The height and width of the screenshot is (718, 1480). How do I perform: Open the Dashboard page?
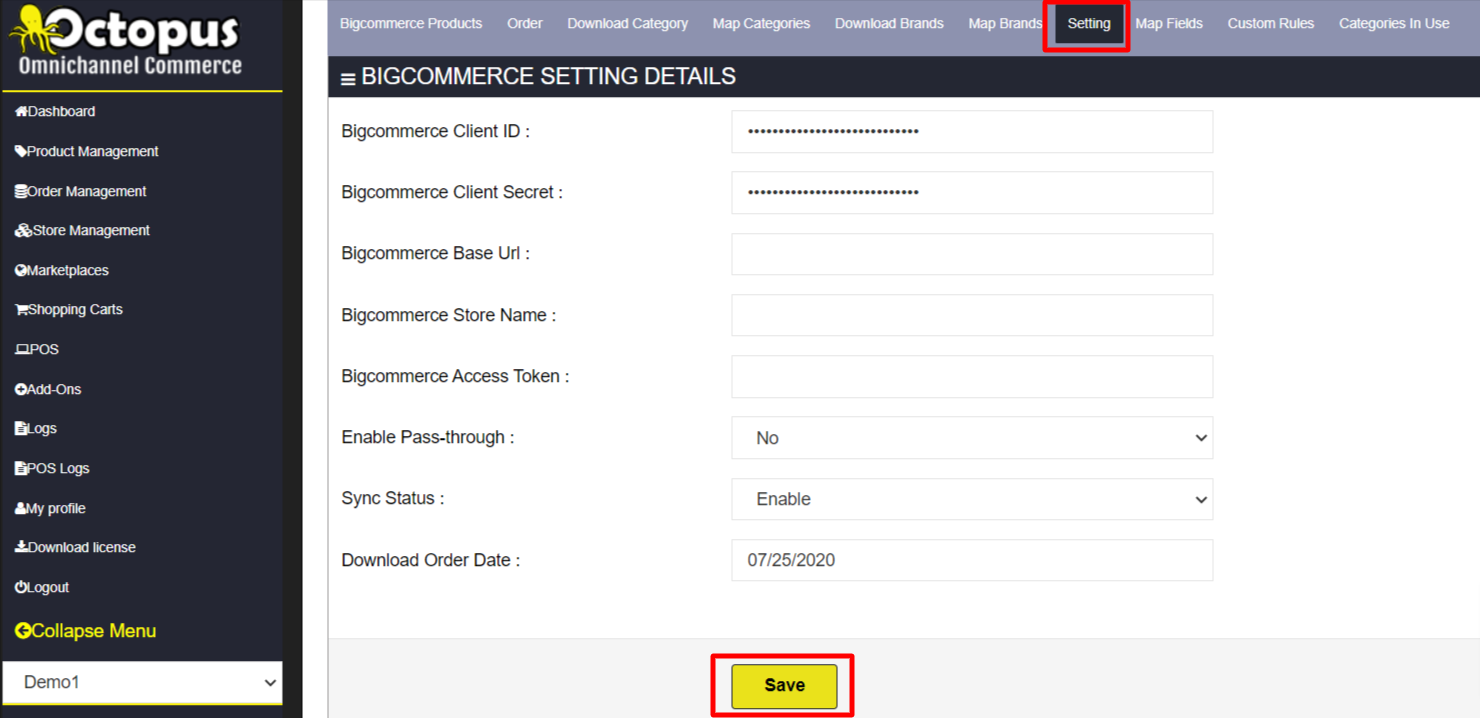click(x=61, y=112)
